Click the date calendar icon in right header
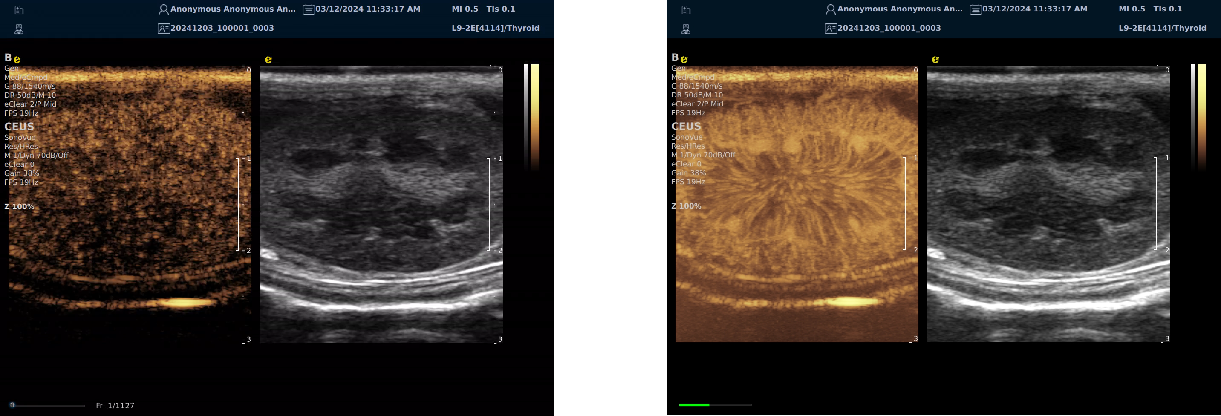Image resolution: width=1221 pixels, height=416 pixels. coord(975,8)
